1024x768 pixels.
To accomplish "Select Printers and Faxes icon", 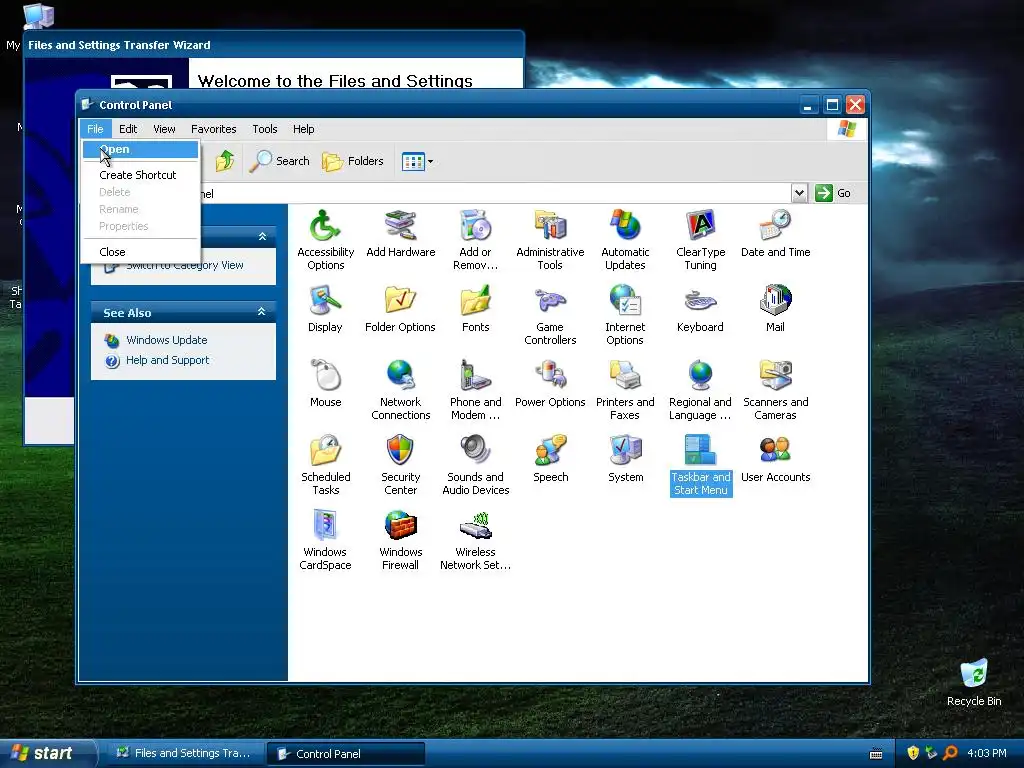I will point(625,389).
